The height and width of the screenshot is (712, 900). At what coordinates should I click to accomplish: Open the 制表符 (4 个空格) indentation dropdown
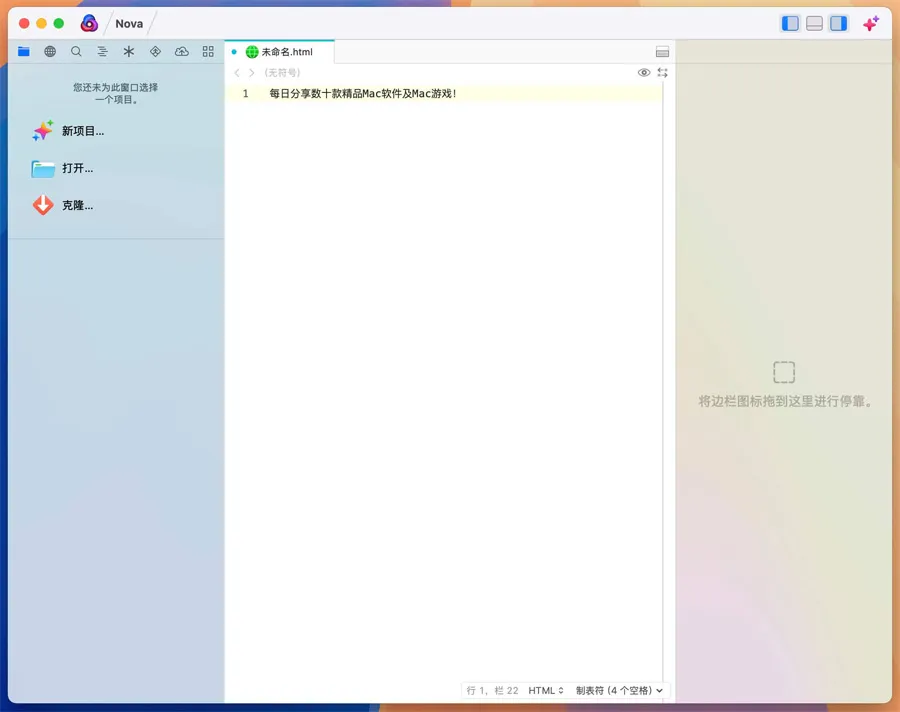point(619,690)
